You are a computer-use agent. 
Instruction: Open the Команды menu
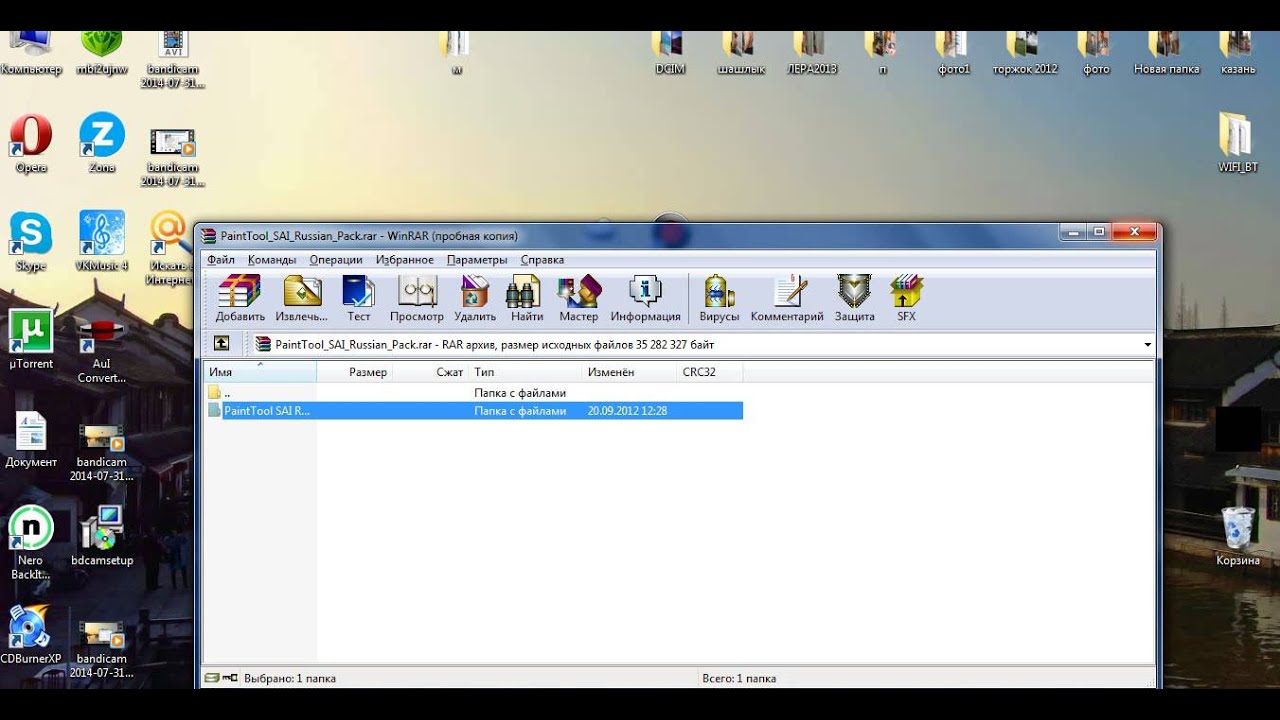tap(272, 260)
